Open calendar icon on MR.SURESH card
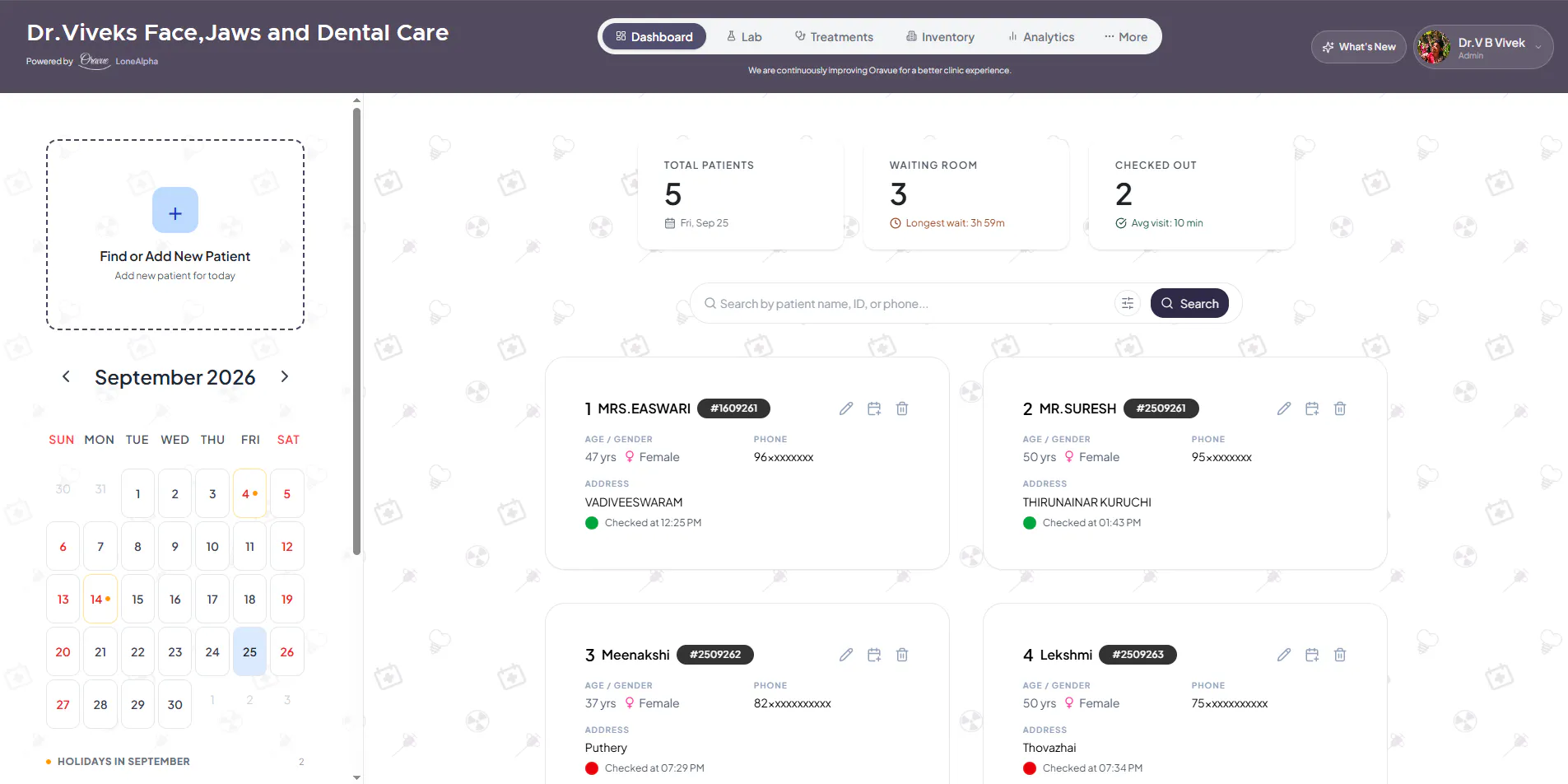The image size is (1568, 784). tap(1312, 408)
